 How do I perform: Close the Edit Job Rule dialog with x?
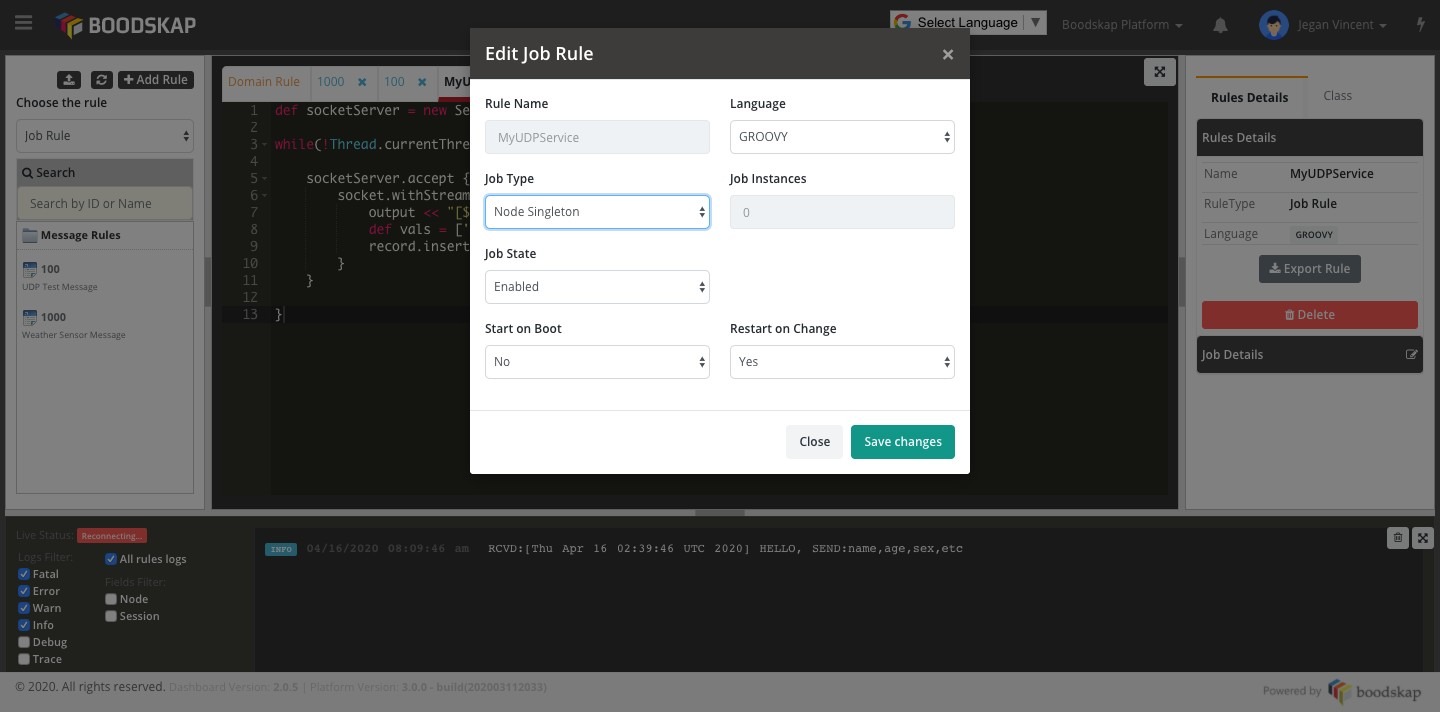(x=948, y=54)
